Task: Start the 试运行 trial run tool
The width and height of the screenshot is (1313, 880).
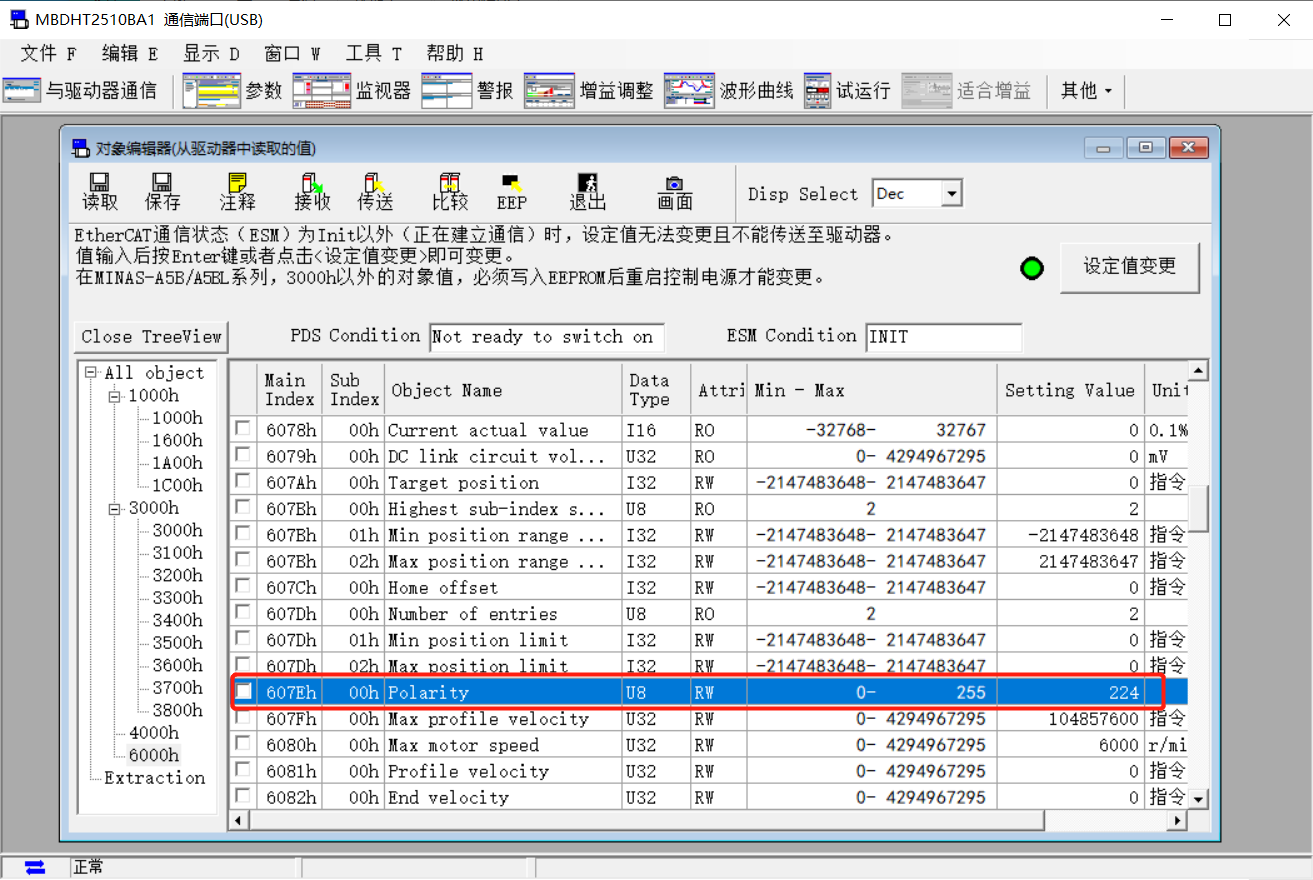Action: 847,91
